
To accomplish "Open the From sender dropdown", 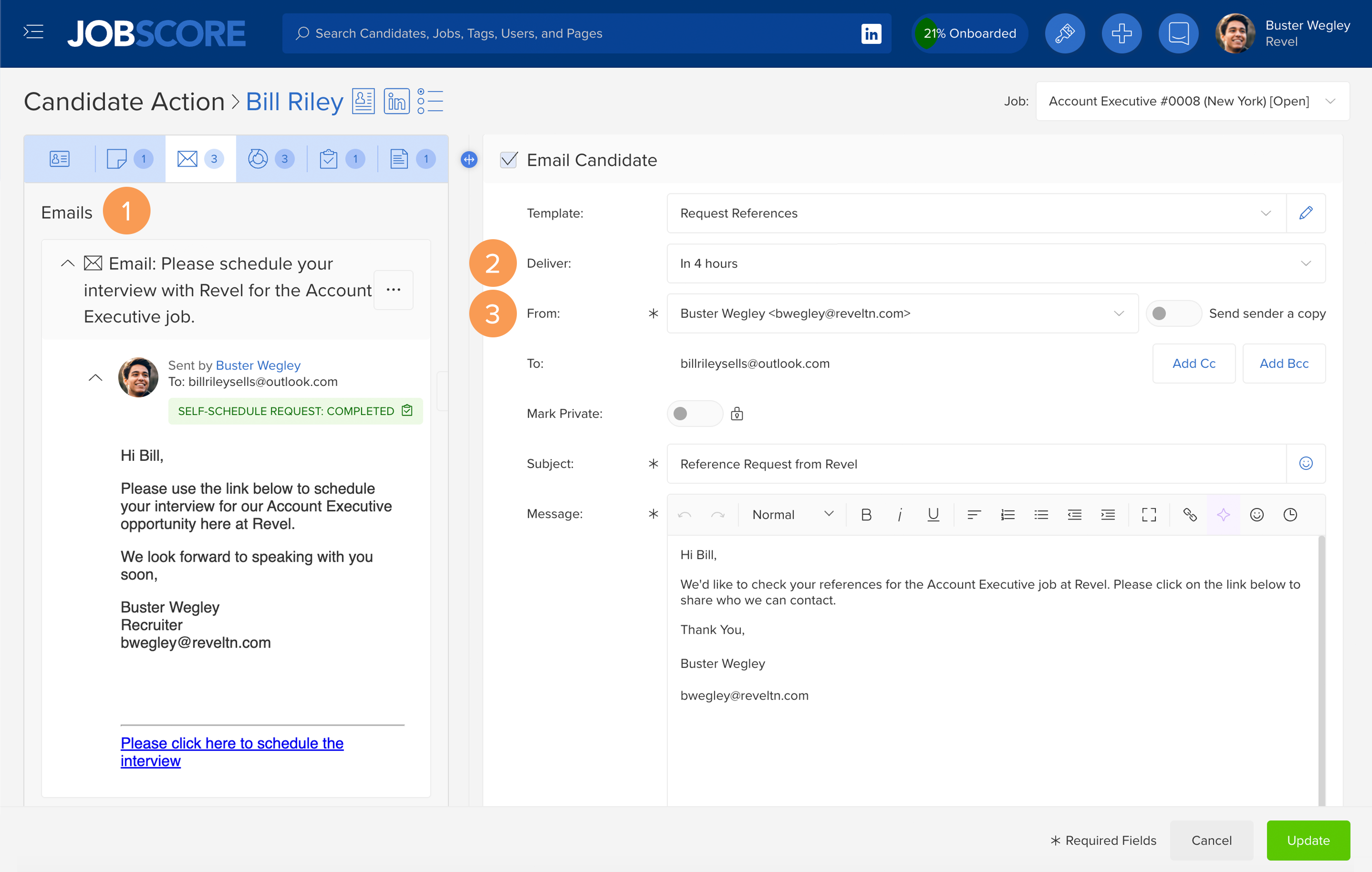I will pos(902,314).
